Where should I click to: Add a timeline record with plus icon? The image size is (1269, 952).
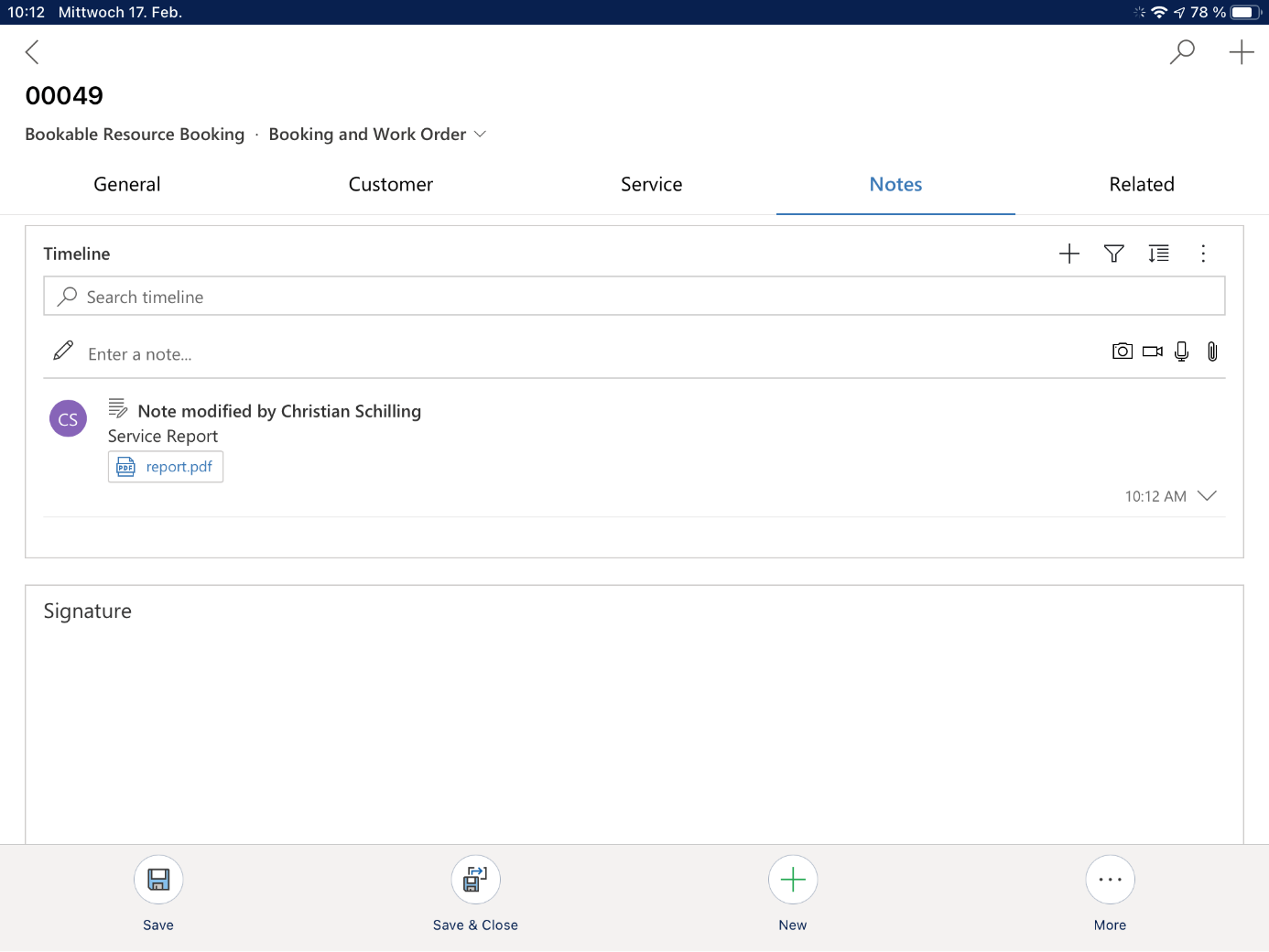pyautogui.click(x=1068, y=254)
